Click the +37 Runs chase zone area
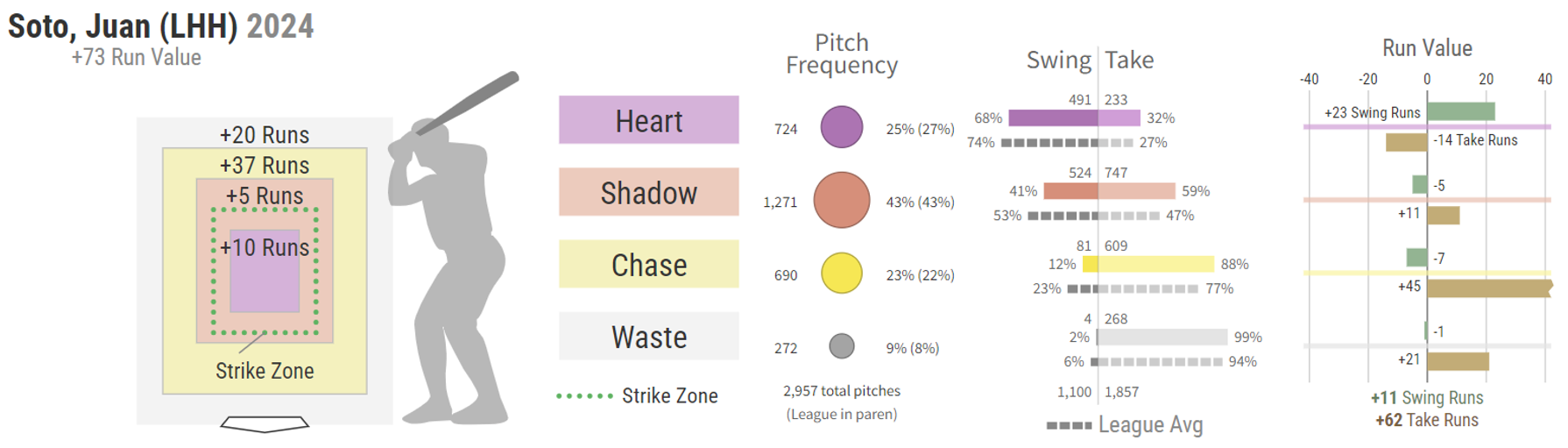Viewport: 1568px width, 448px height. coord(265,165)
